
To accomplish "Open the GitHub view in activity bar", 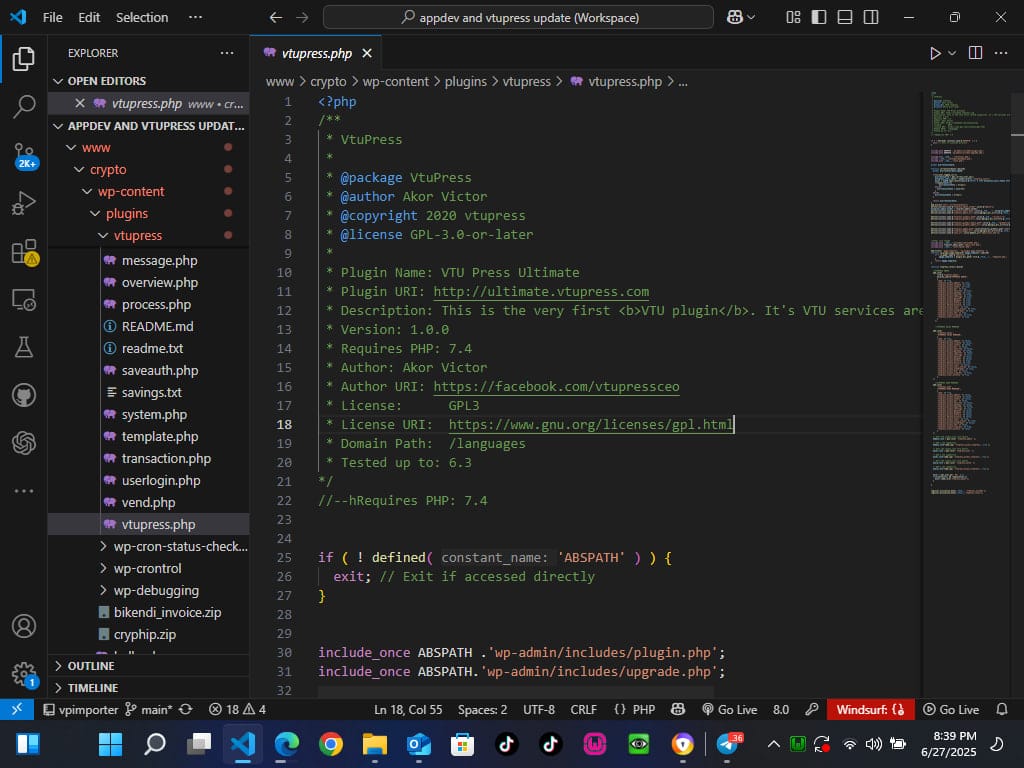I will (24, 395).
